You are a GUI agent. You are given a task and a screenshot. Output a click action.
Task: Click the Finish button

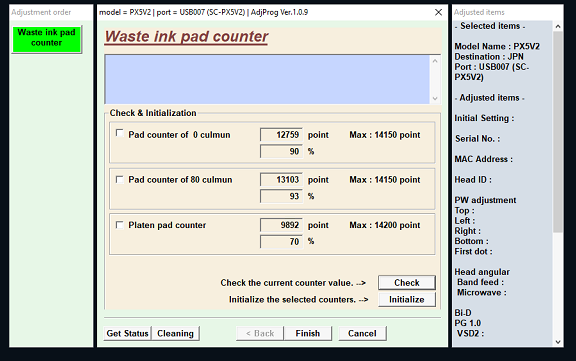click(x=308, y=333)
